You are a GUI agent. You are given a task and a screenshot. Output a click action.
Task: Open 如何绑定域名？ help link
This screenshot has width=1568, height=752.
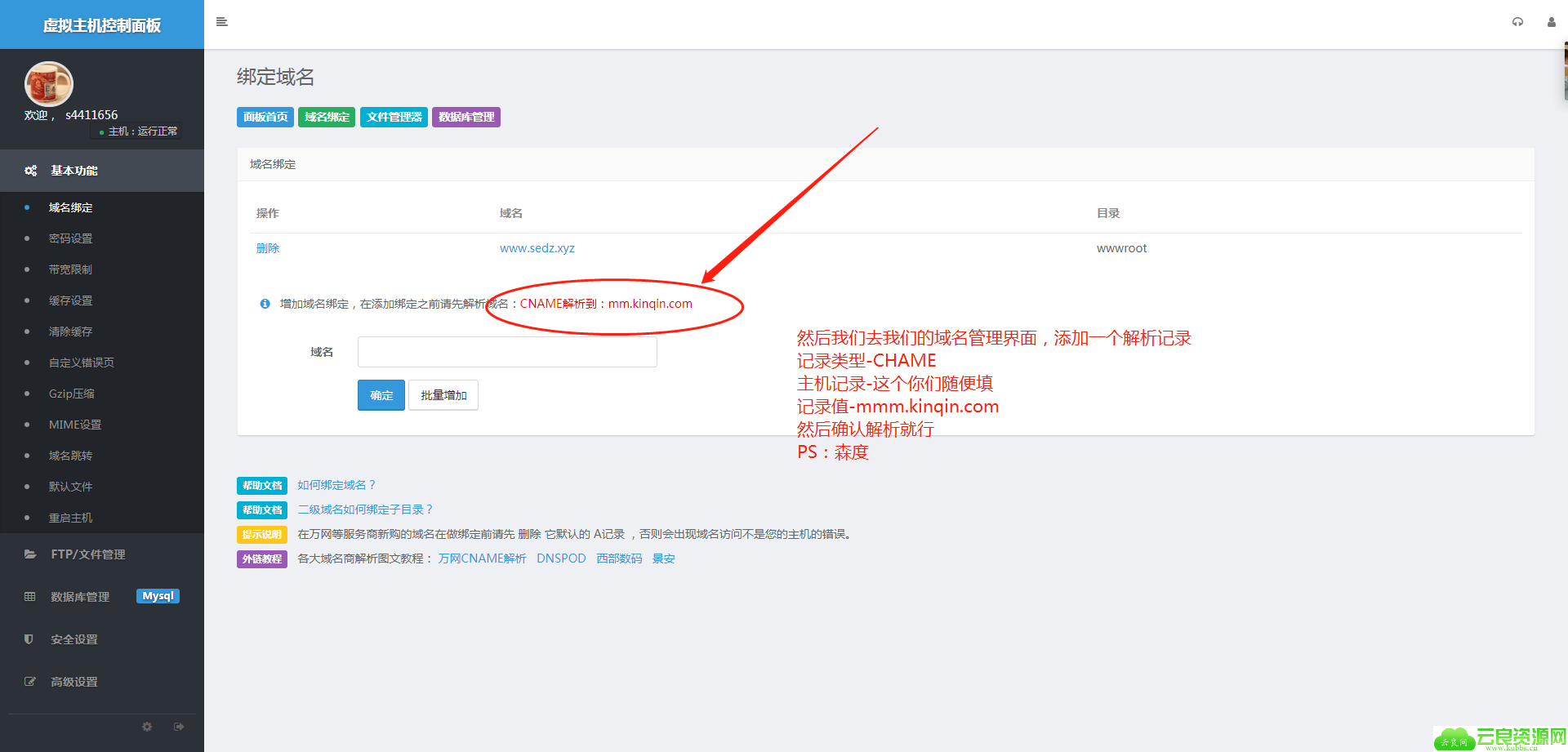coord(336,485)
